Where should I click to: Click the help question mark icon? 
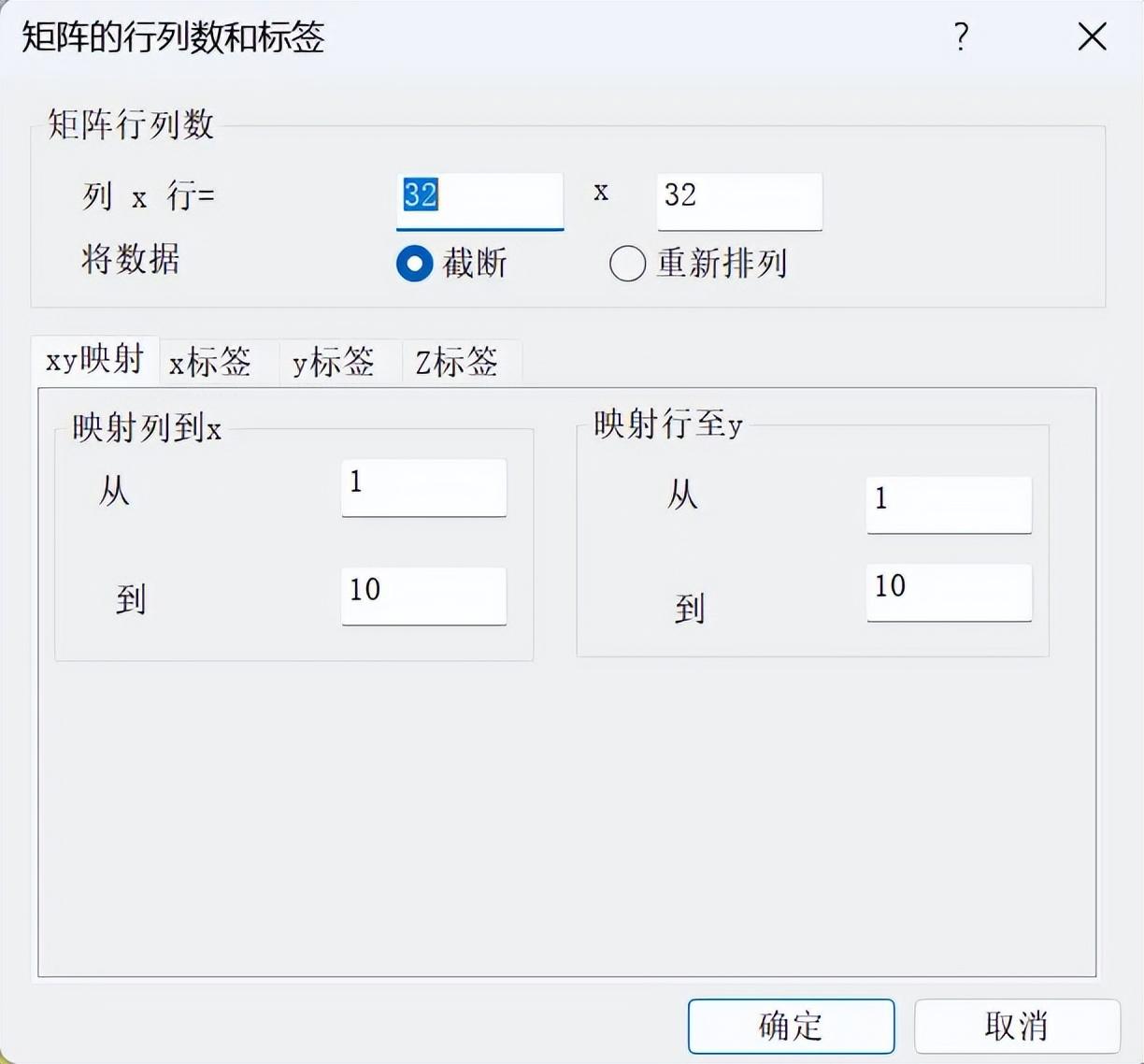[960, 37]
